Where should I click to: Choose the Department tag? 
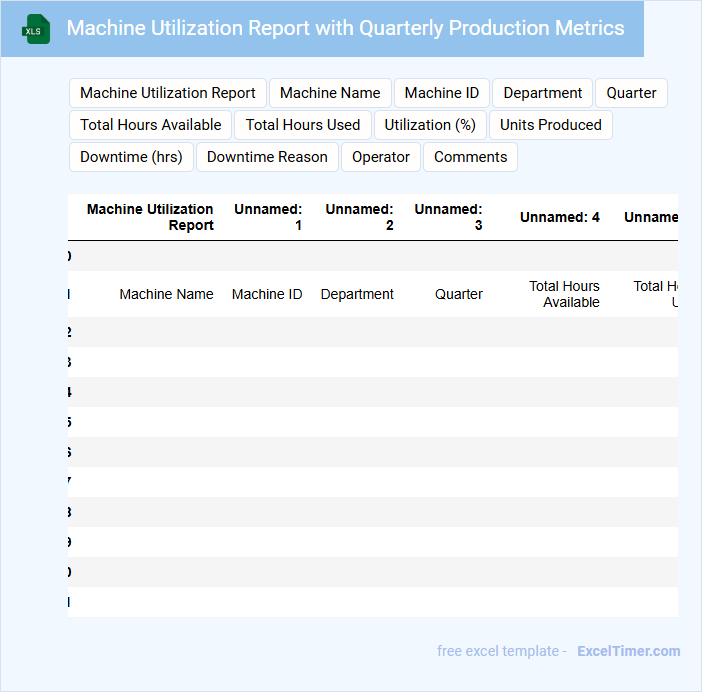(542, 93)
